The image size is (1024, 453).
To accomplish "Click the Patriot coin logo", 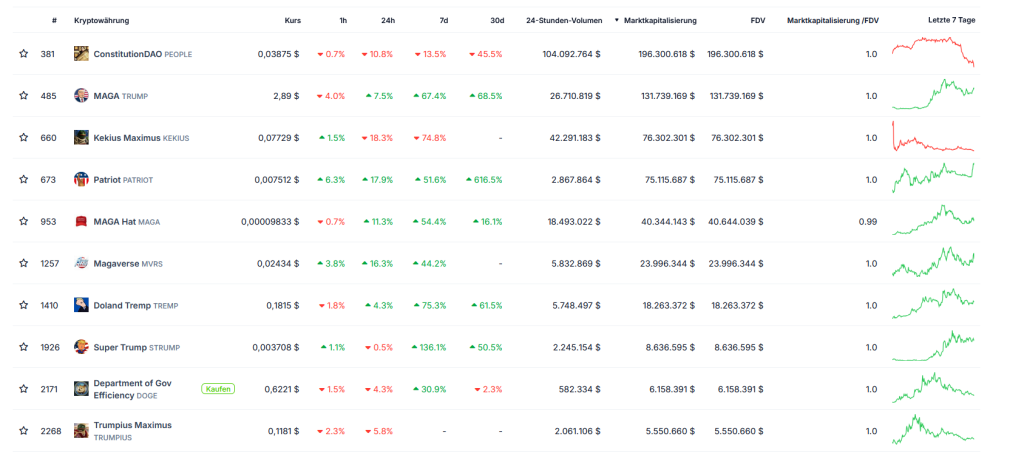I will tap(81, 180).
